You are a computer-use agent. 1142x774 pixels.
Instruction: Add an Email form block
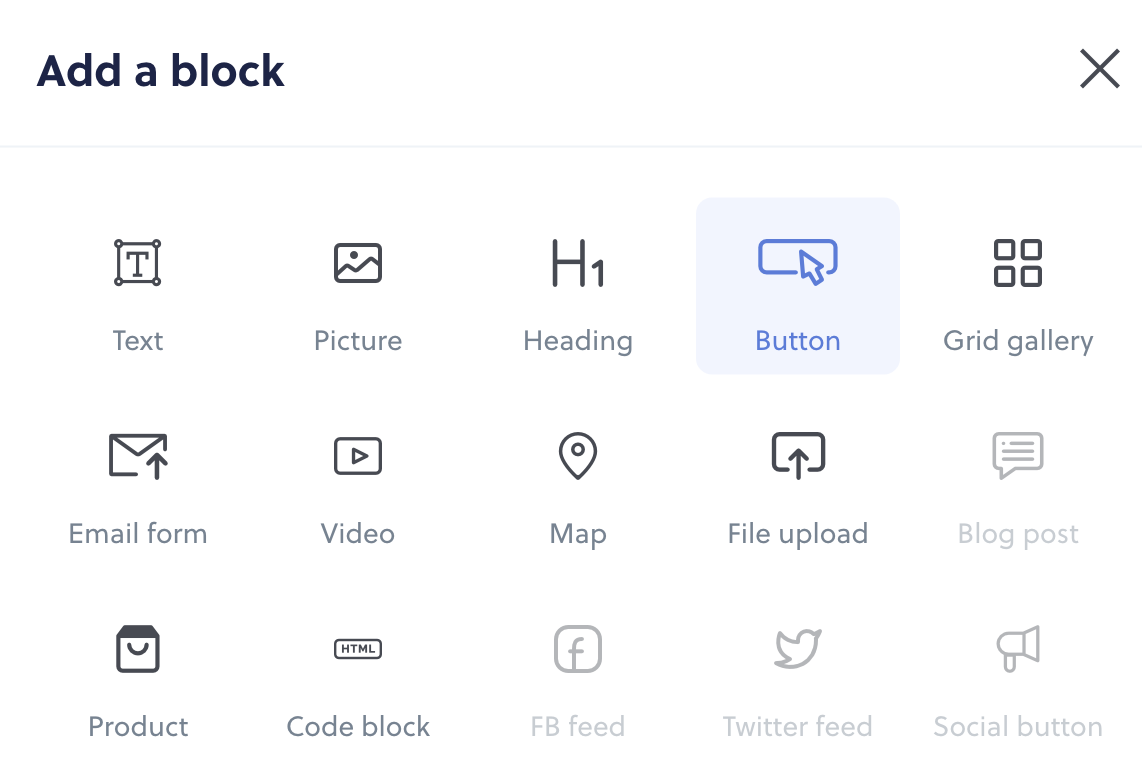[137, 455]
